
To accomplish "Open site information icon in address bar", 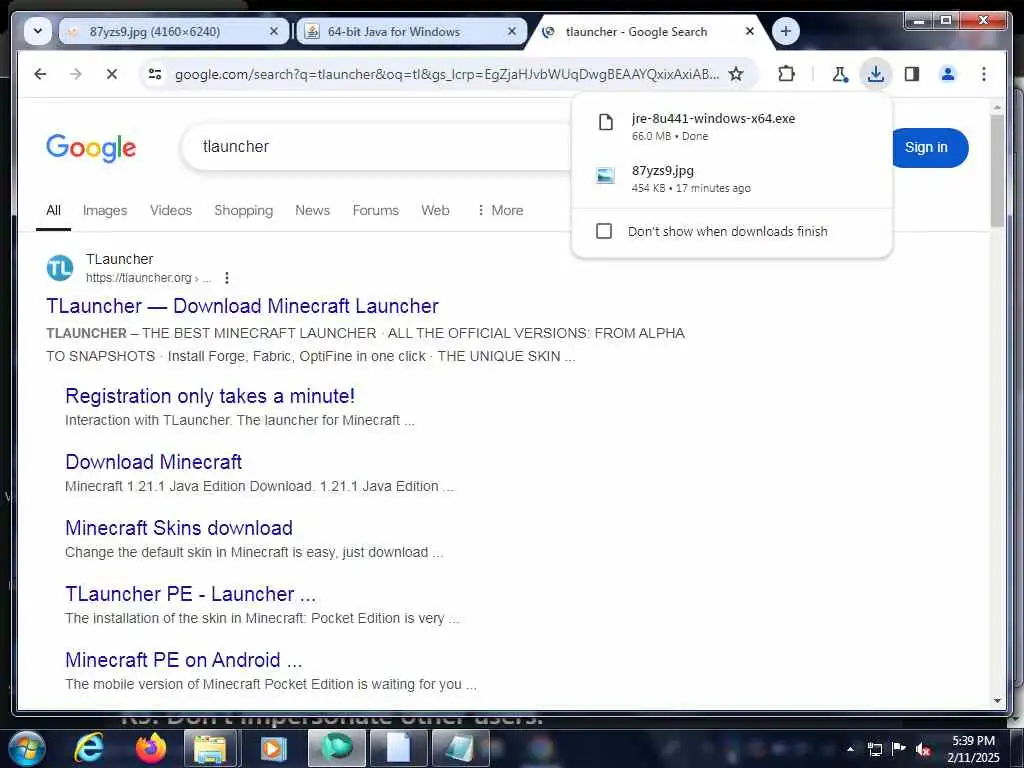I will tap(155, 74).
